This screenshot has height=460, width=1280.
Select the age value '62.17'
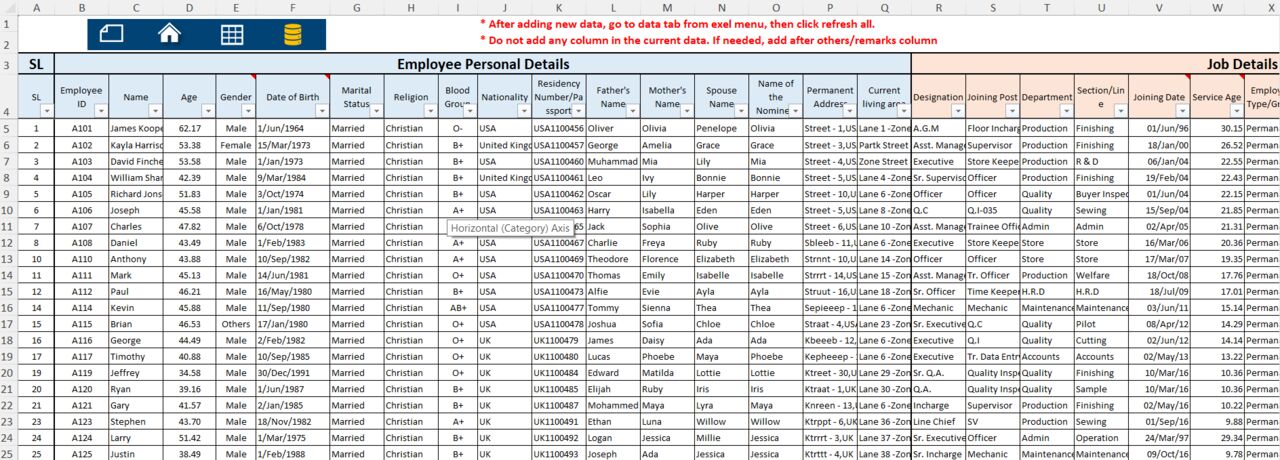[190, 129]
